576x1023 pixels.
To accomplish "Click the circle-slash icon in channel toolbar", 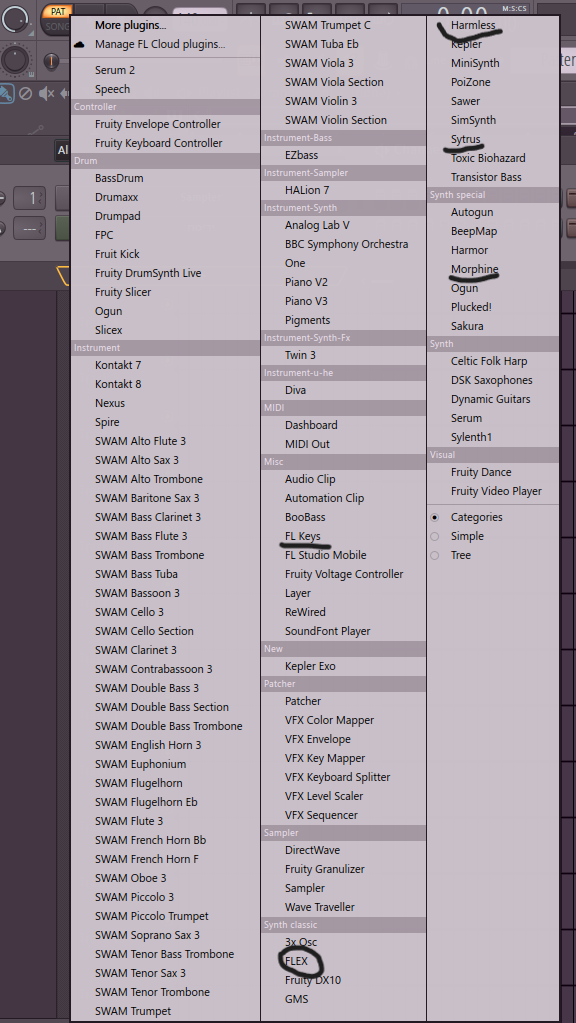I will (25, 93).
